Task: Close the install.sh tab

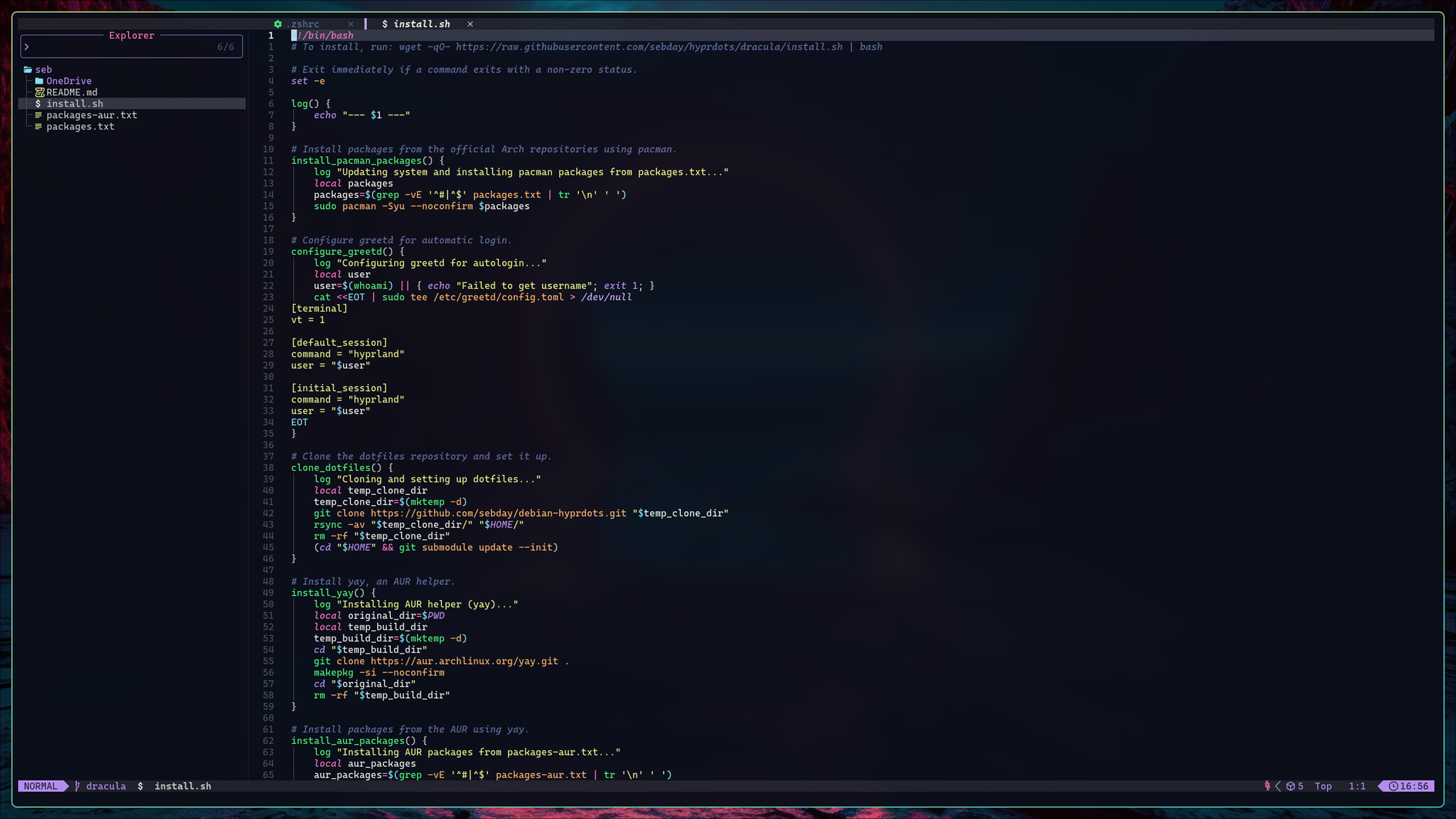Action: point(470,24)
